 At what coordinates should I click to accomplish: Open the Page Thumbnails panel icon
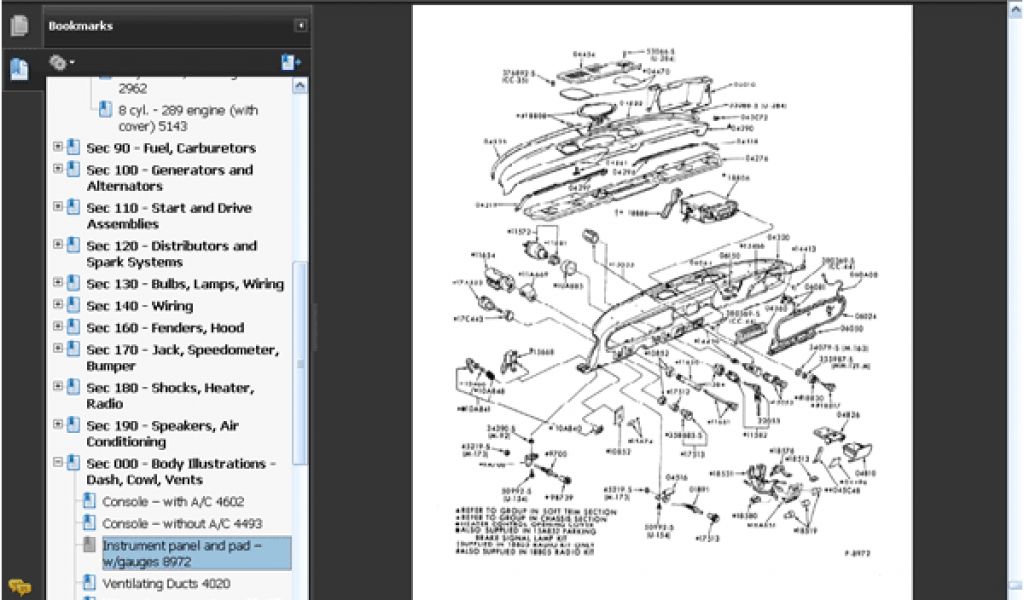(x=19, y=27)
